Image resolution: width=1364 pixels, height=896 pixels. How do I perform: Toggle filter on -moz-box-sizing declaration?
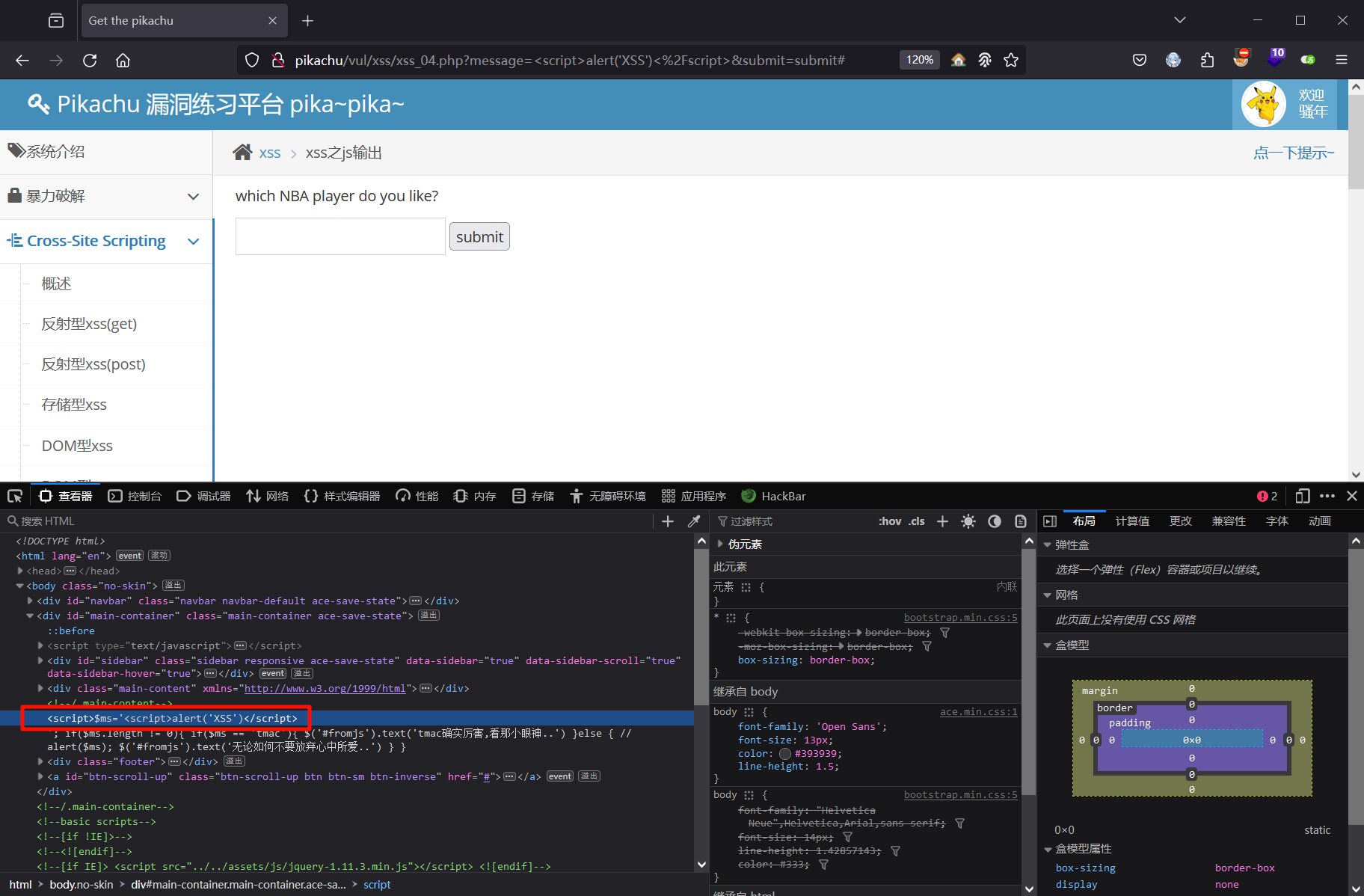tap(927, 646)
